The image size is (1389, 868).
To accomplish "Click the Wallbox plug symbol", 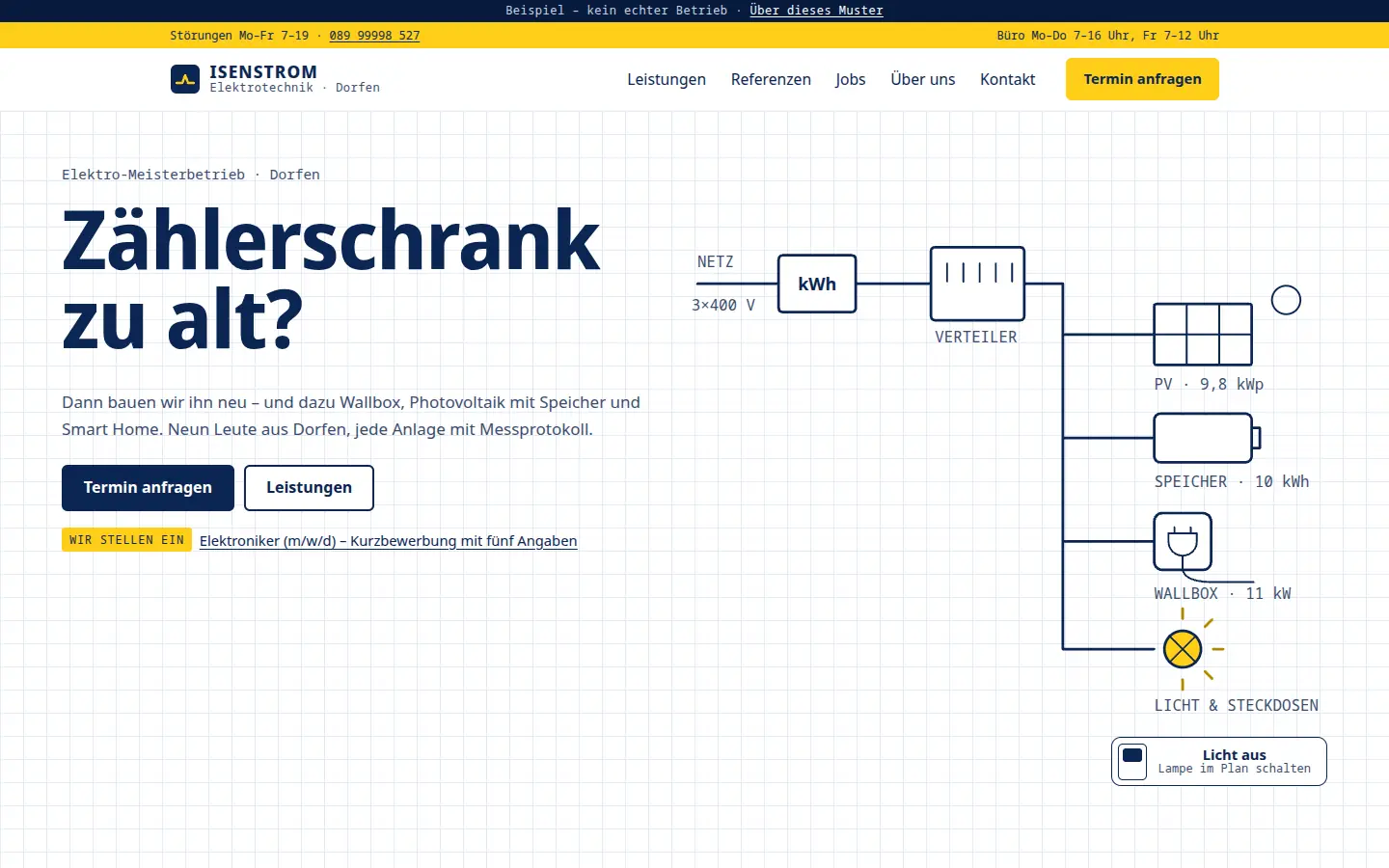I will [1183, 542].
